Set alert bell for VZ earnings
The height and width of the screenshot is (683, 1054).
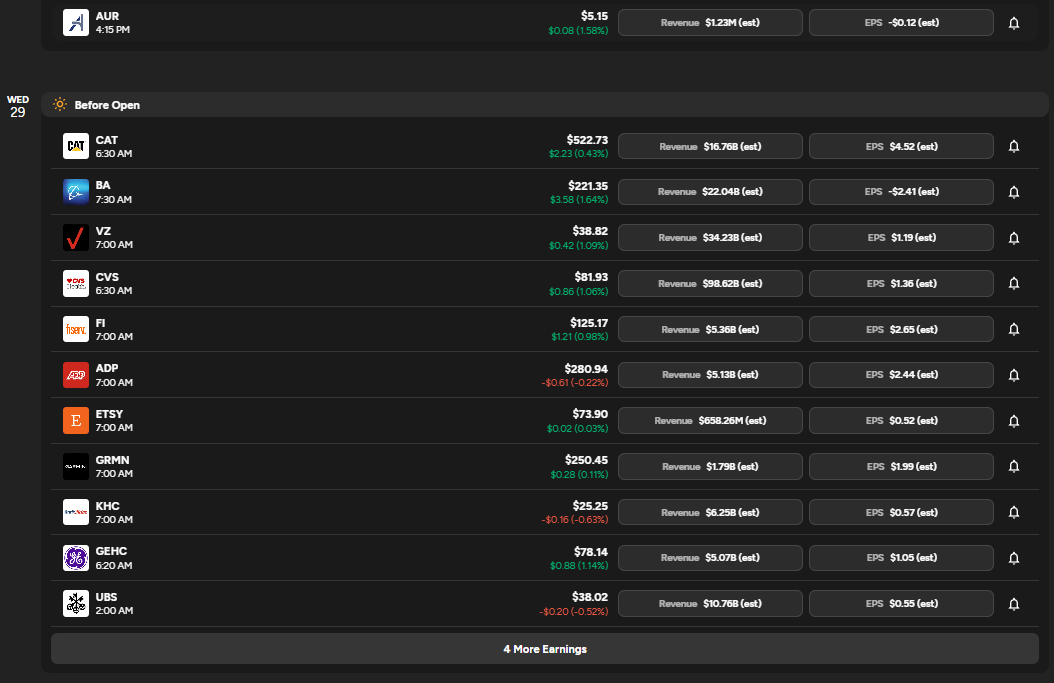pyautogui.click(x=1014, y=237)
